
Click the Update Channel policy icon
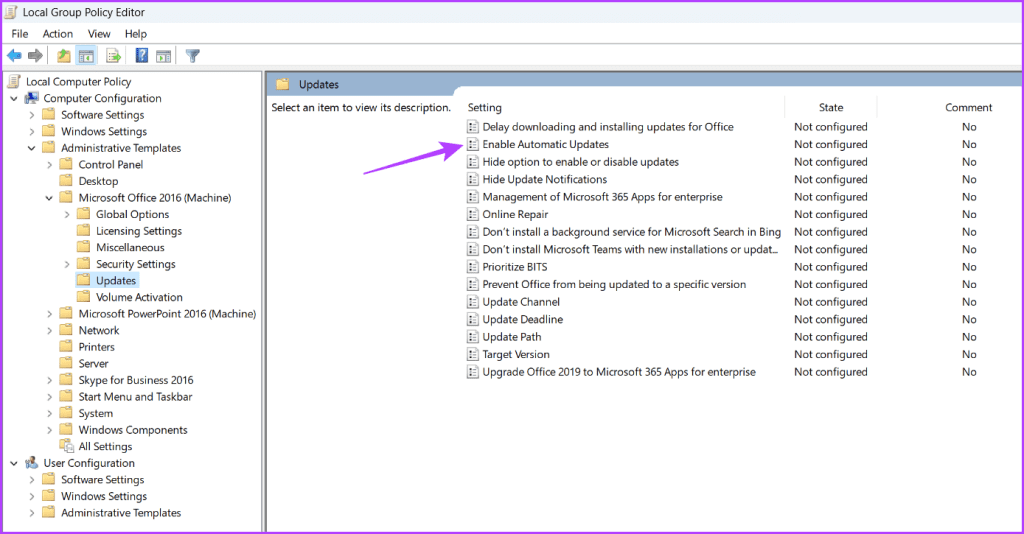click(x=473, y=302)
